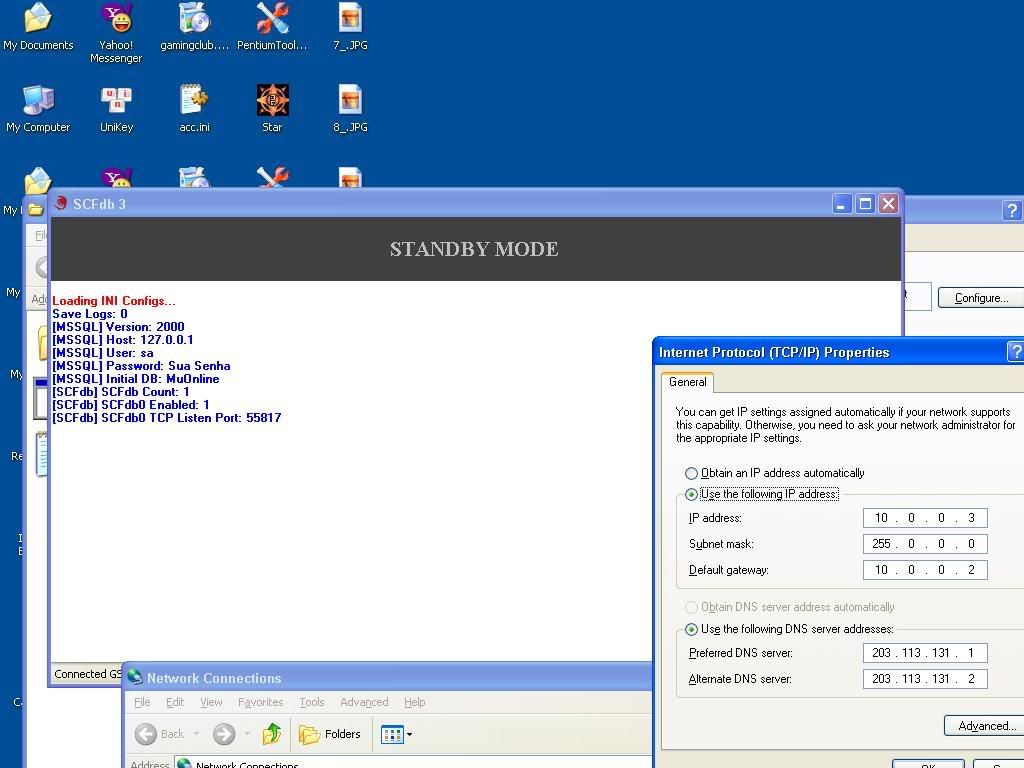Click the '[MSSQL] Password: Sua Senha' log line
The width and height of the screenshot is (1024, 768).
141,366
